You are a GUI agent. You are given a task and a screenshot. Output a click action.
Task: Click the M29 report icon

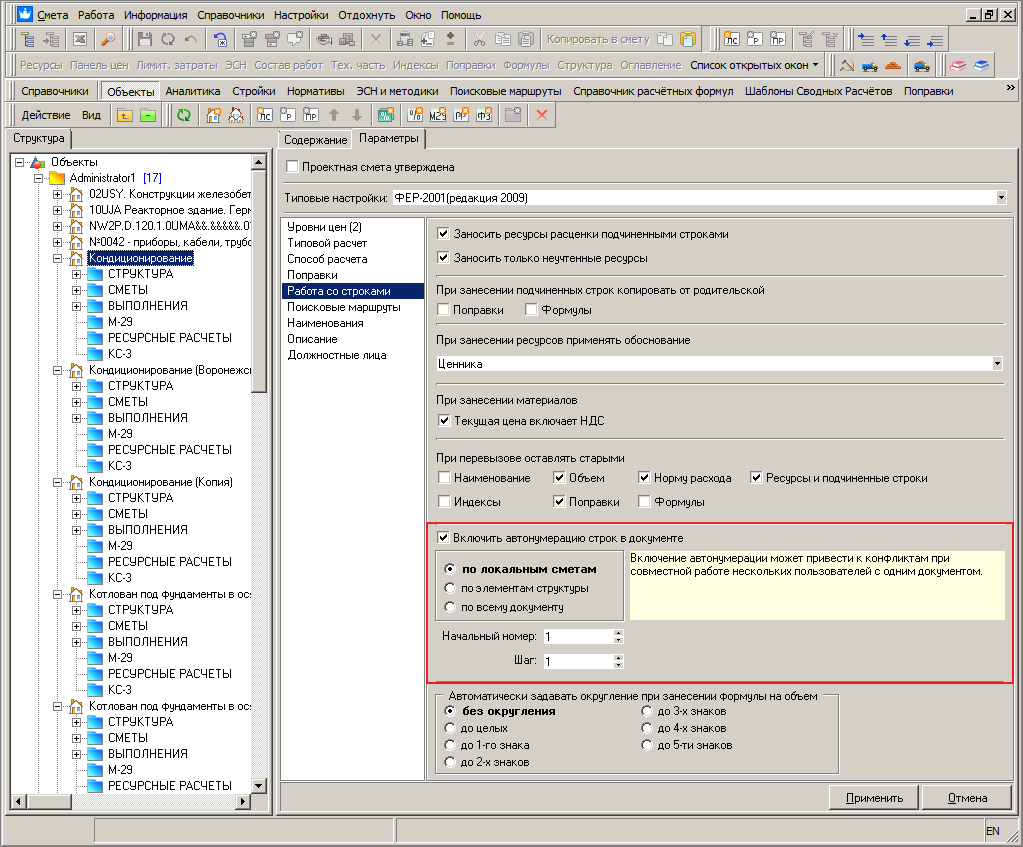click(x=436, y=115)
